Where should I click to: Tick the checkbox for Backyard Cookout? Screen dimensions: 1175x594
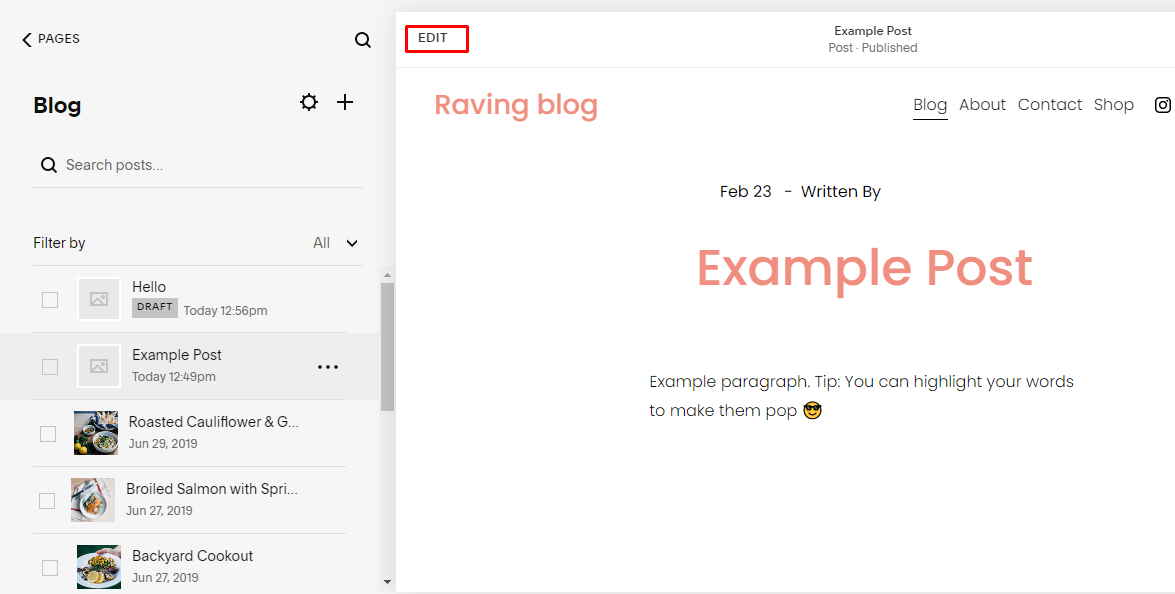[x=50, y=566]
